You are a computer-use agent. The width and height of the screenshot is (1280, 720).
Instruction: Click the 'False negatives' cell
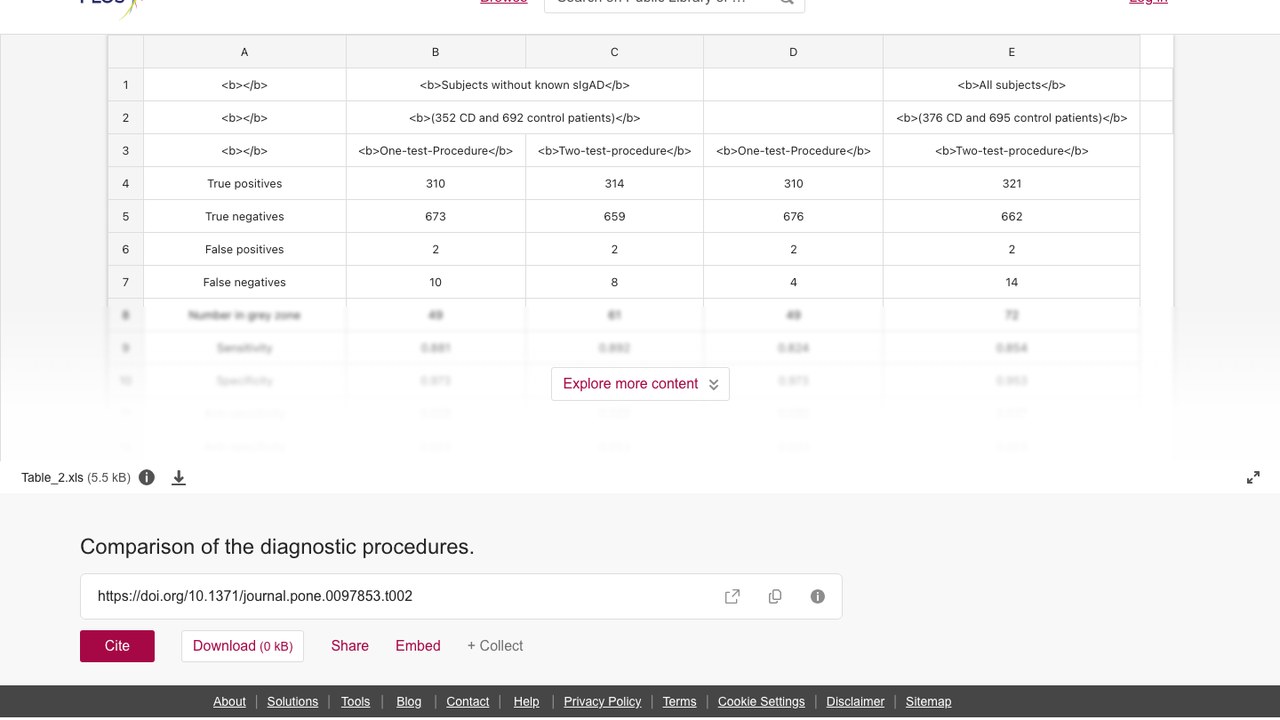[x=245, y=282]
